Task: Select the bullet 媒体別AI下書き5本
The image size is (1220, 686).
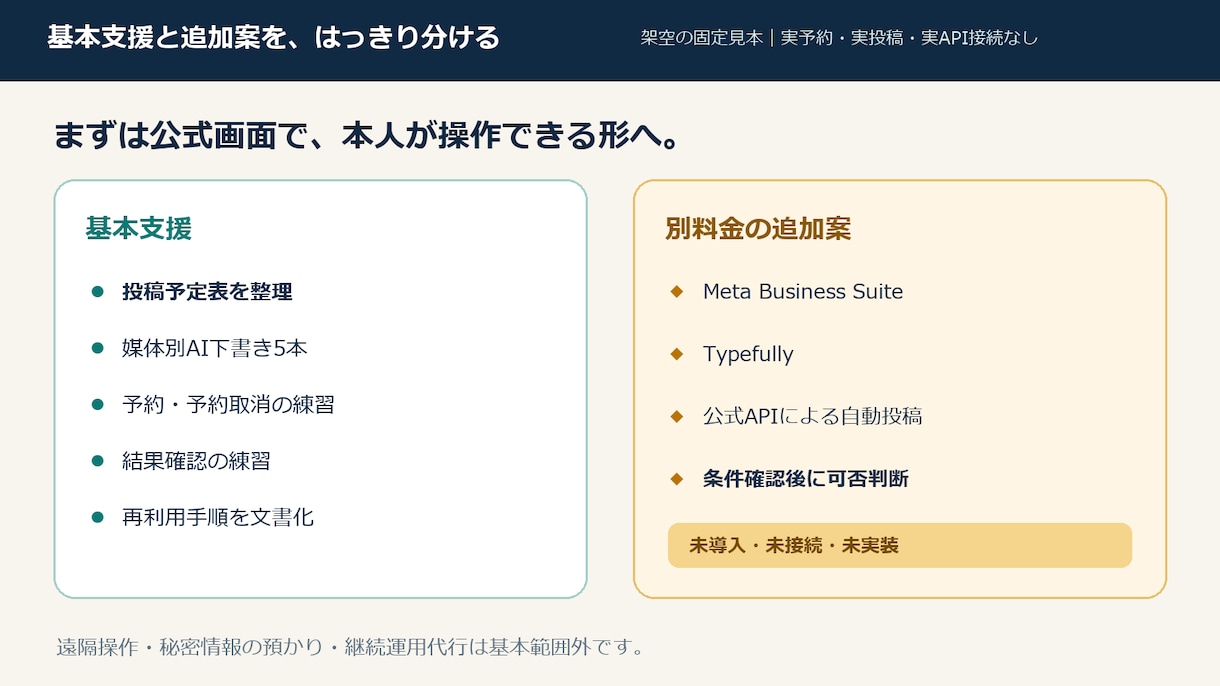Action: coord(214,348)
